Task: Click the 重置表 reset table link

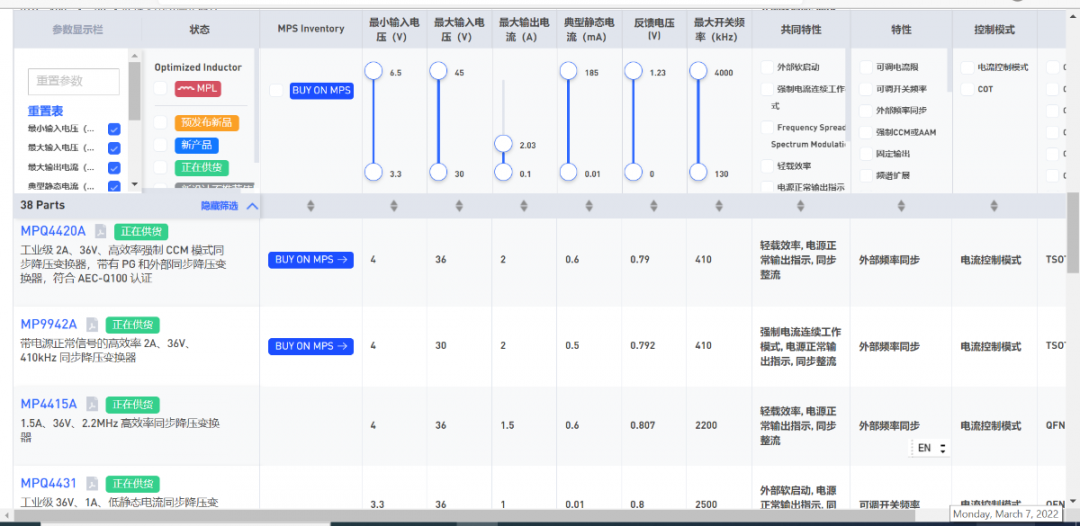Action: (x=45, y=111)
